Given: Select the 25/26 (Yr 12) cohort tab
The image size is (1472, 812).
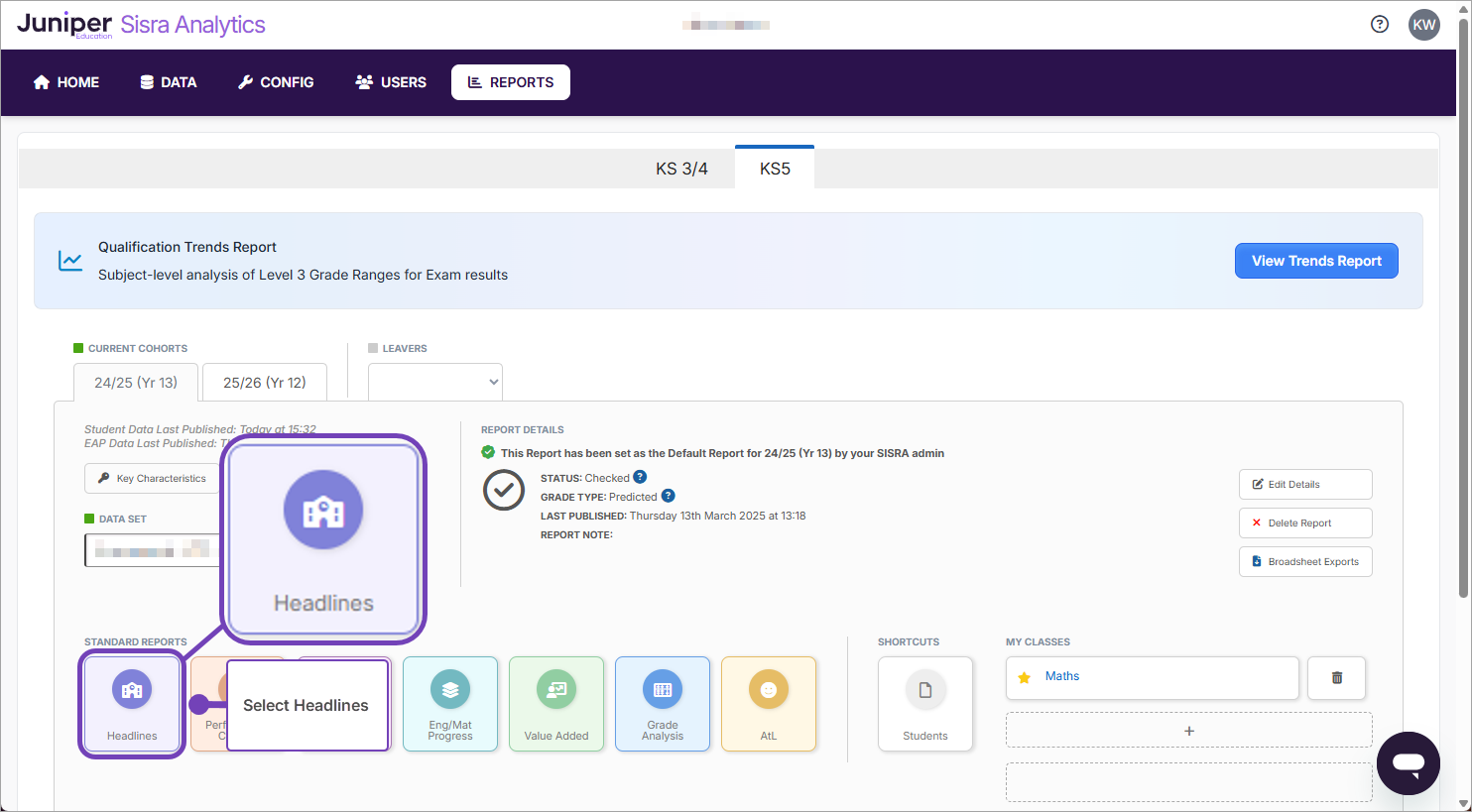Looking at the screenshot, I should pyautogui.click(x=265, y=383).
